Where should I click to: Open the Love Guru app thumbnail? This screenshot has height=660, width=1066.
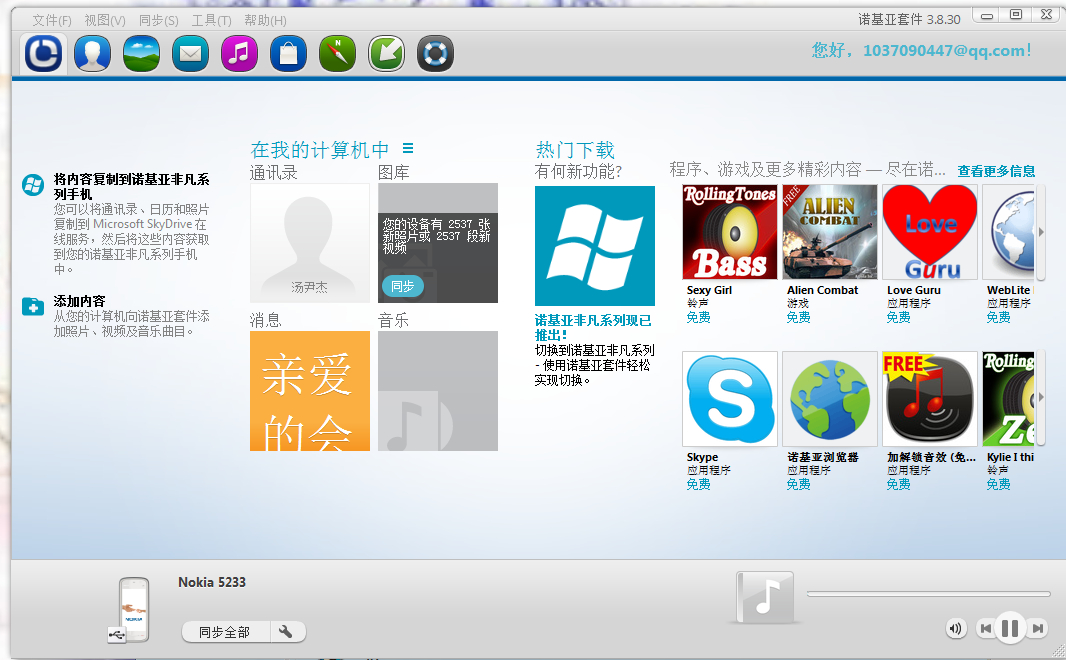(x=930, y=232)
